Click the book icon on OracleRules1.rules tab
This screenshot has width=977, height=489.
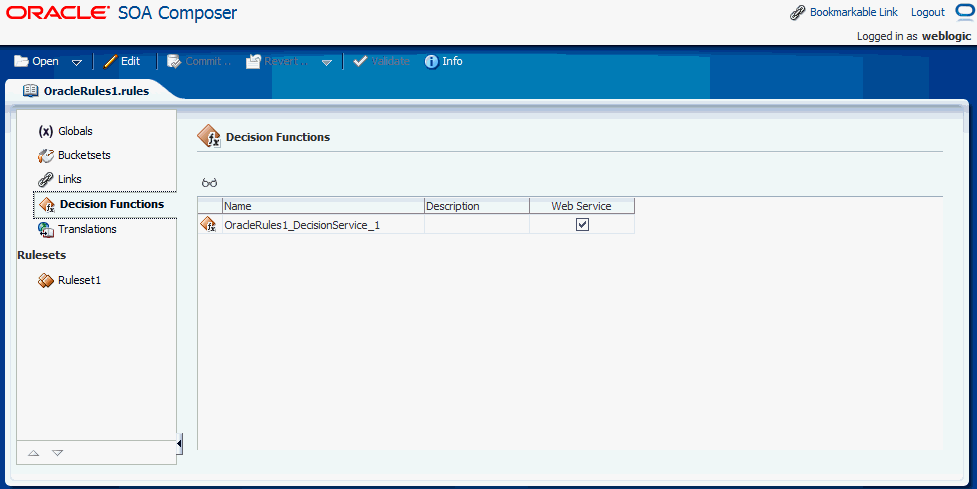31,91
